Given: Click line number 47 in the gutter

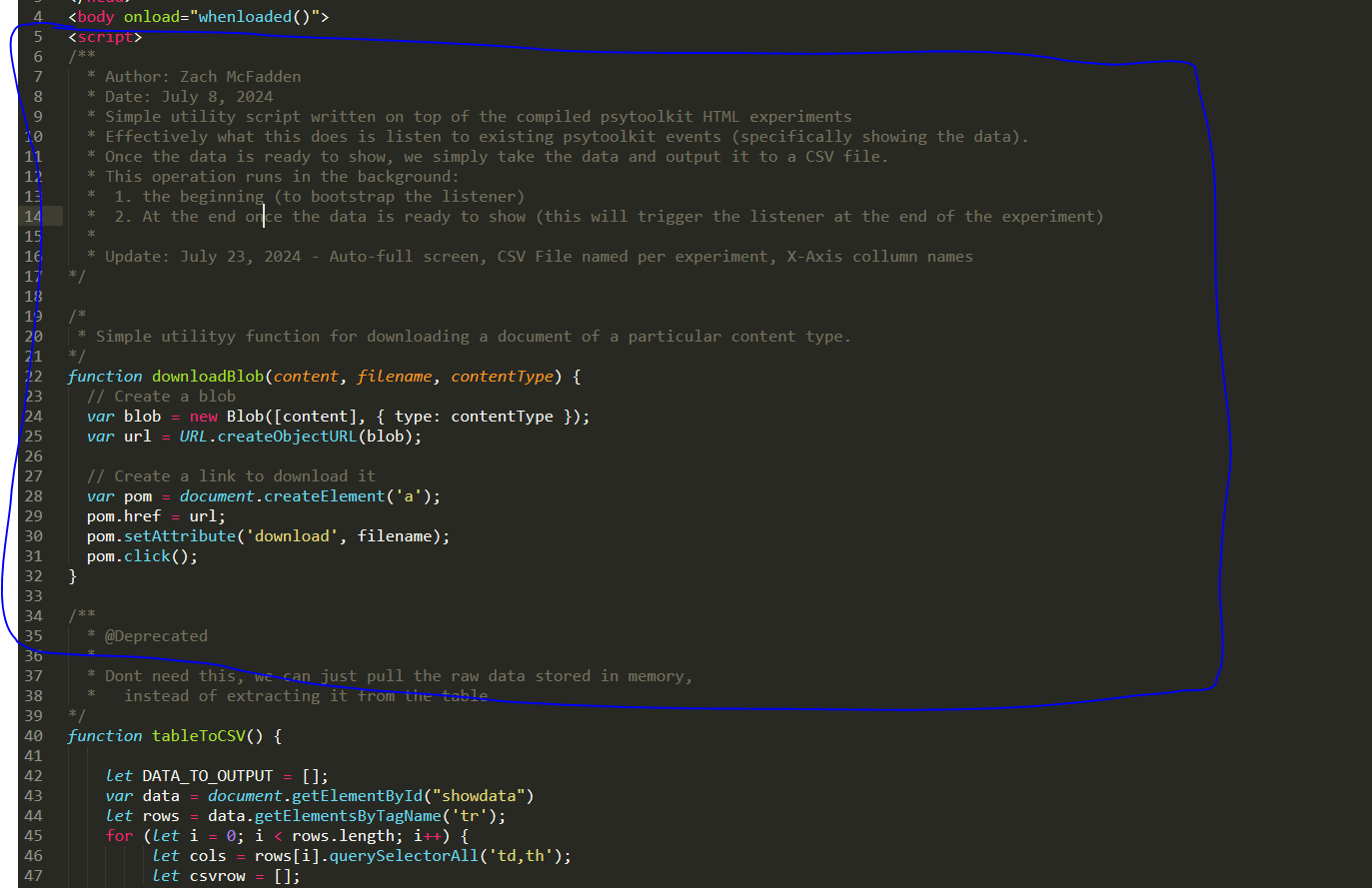Looking at the screenshot, I should coord(33,876).
